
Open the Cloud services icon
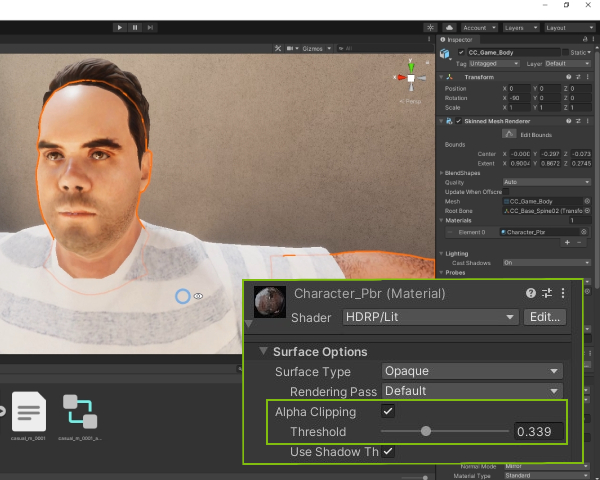(449, 28)
